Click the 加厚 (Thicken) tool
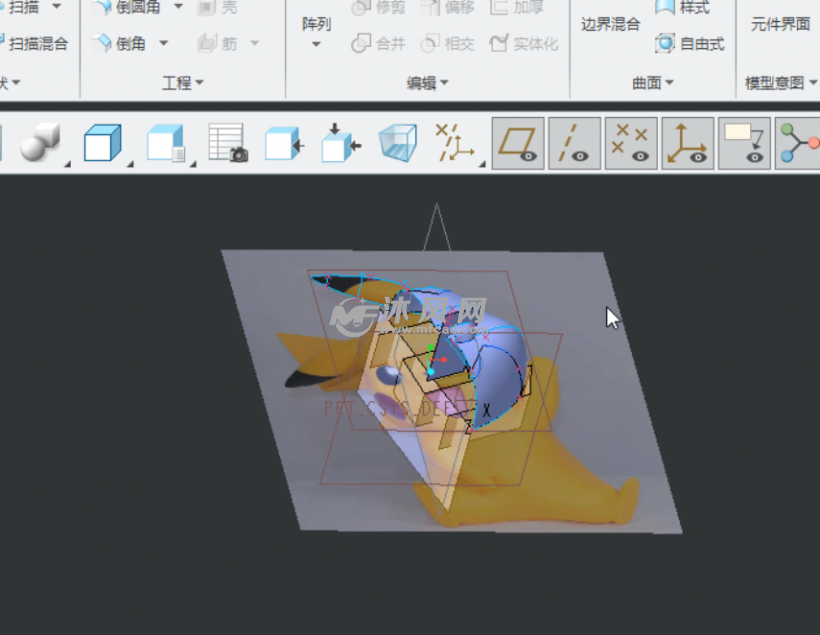Screen dimensions: 820x635 coord(518,7)
